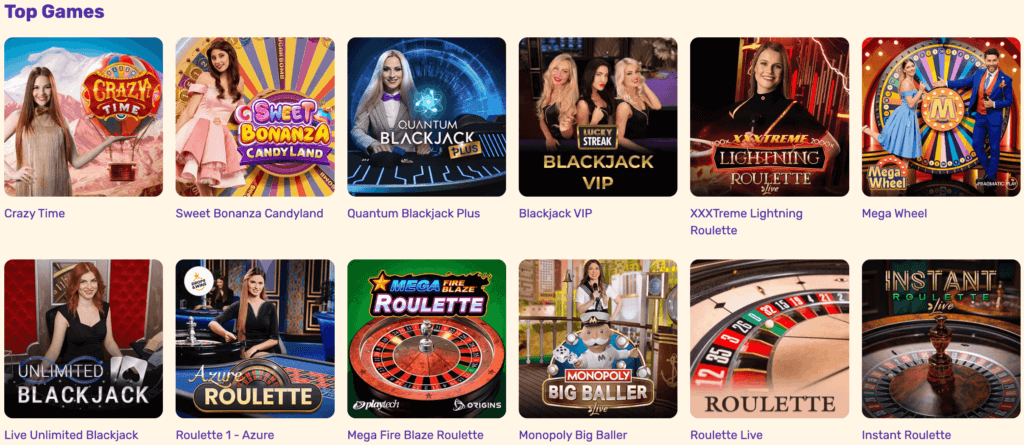Screen dimensions: 1024x445
Task: Click the XXXtreme Lightning Roulette image
Action: (x=769, y=117)
